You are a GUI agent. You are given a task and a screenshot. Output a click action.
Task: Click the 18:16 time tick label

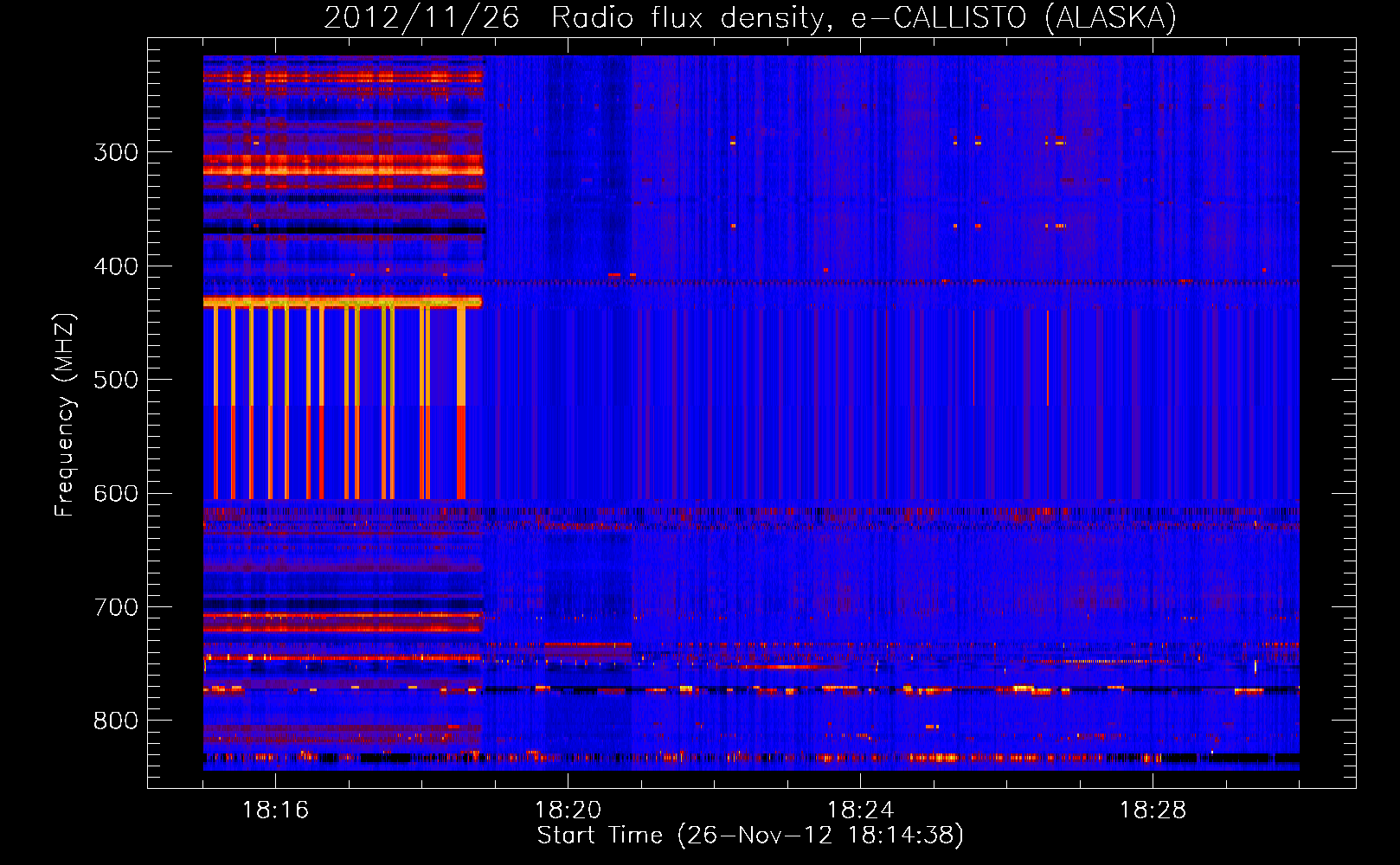pos(275,811)
